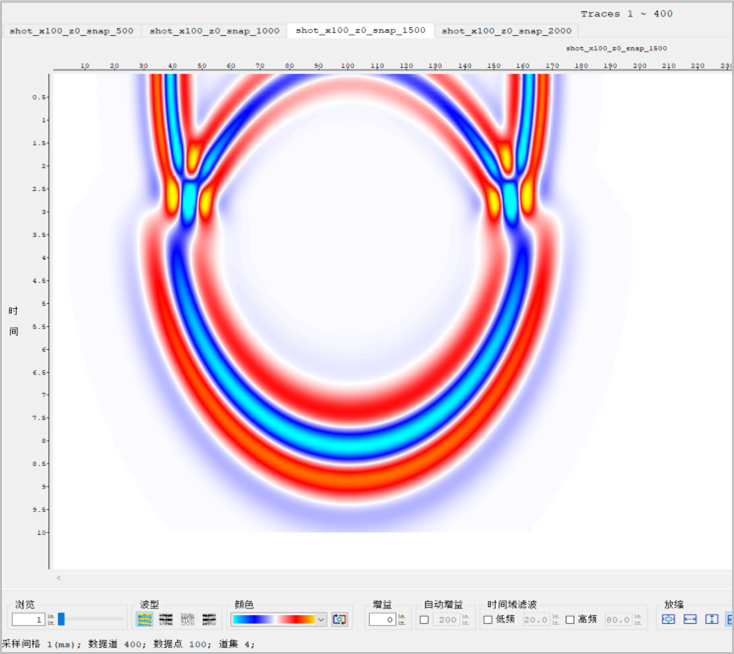Click the browse value stepper arrows
This screenshot has width=734, height=654.
click(x=49, y=620)
